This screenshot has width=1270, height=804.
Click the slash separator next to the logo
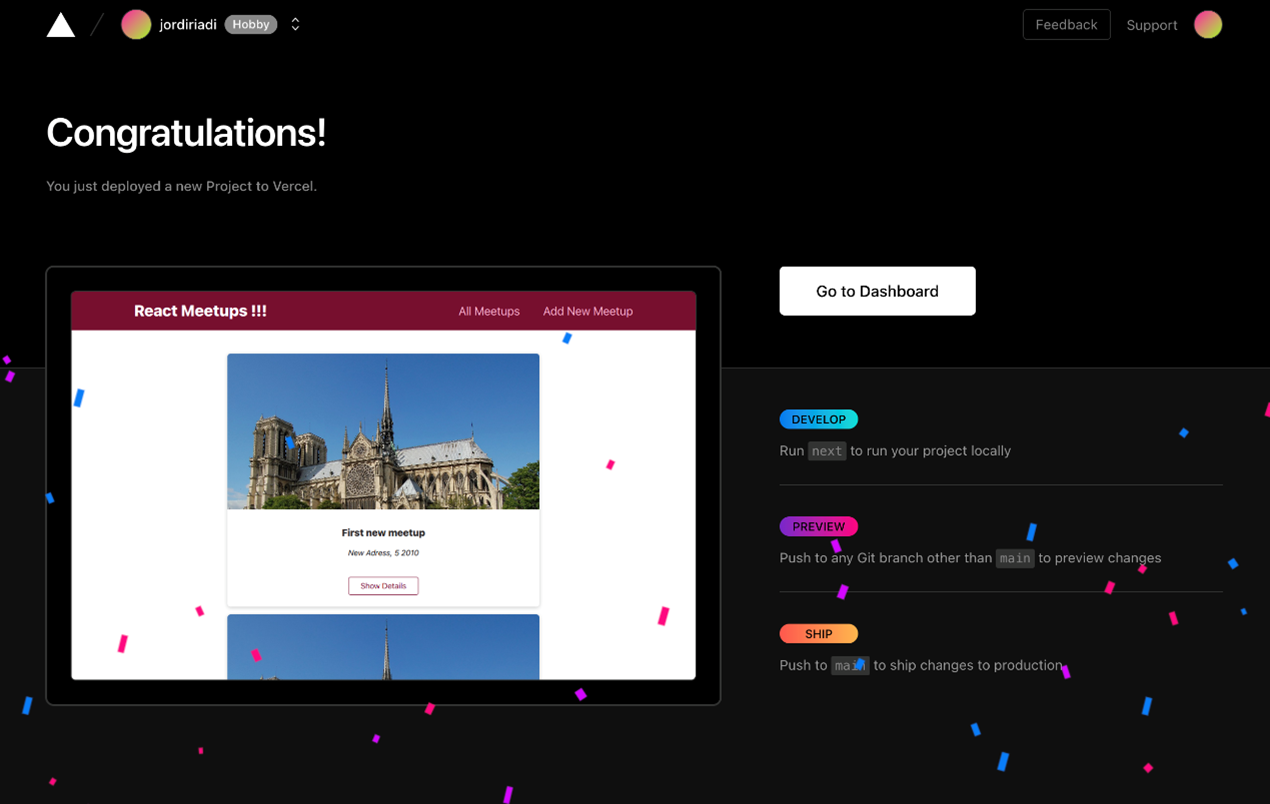(95, 24)
